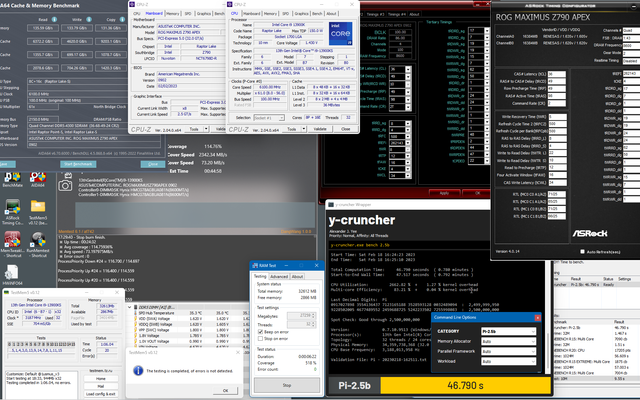The width and height of the screenshot is (640, 400).
Task: Select the Timings #3 tab in MemTweakIt
Action: tap(375, 14)
